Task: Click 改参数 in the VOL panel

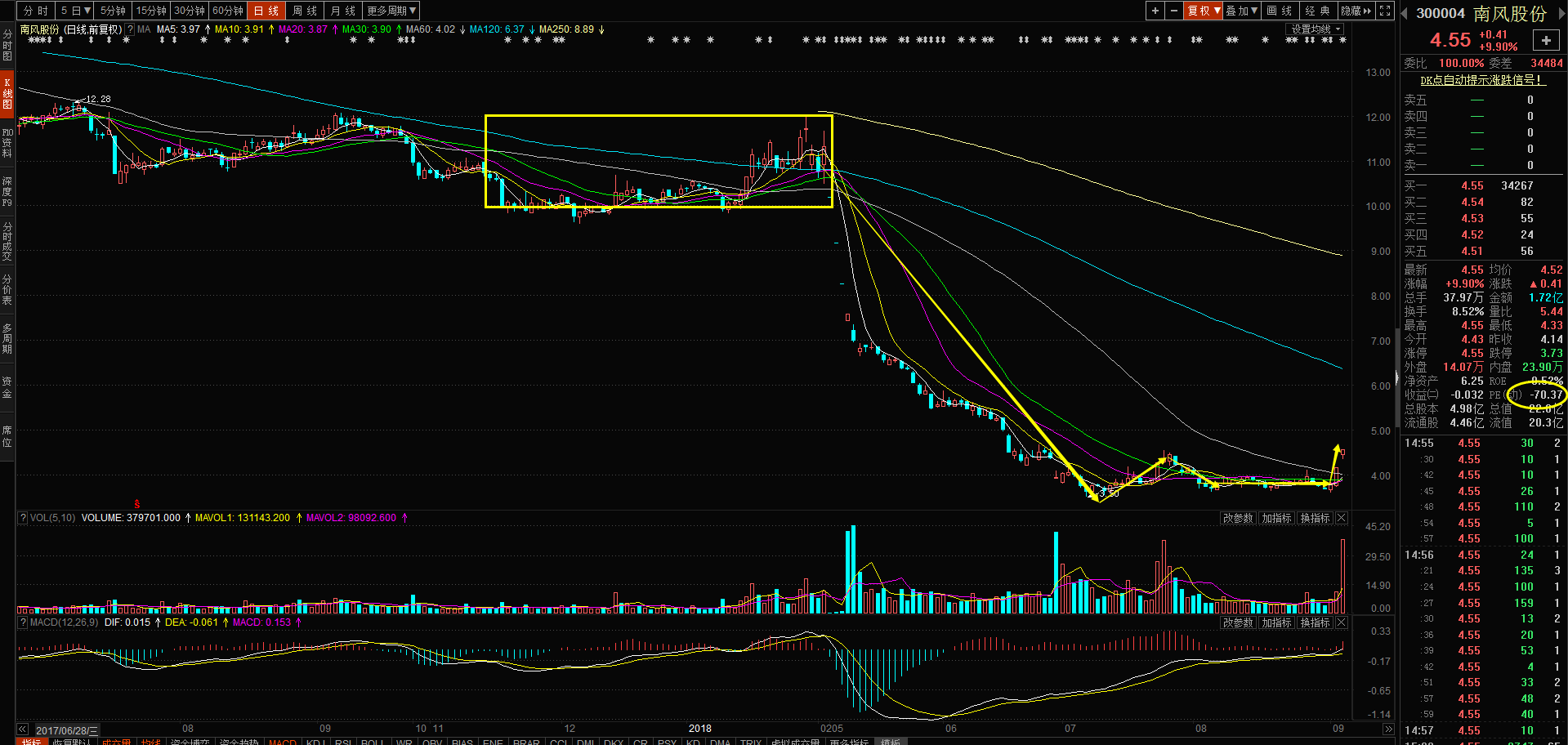Action: [1238, 518]
